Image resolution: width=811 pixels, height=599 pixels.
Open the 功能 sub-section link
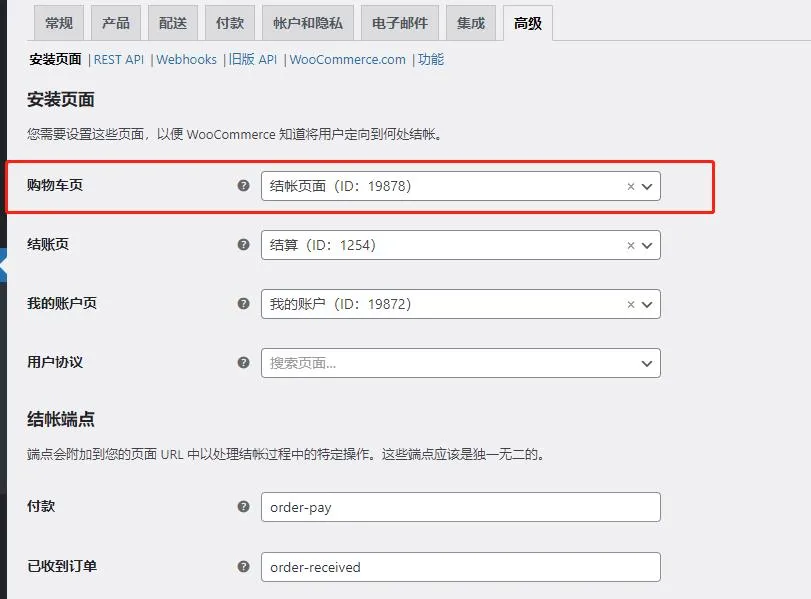(x=431, y=59)
